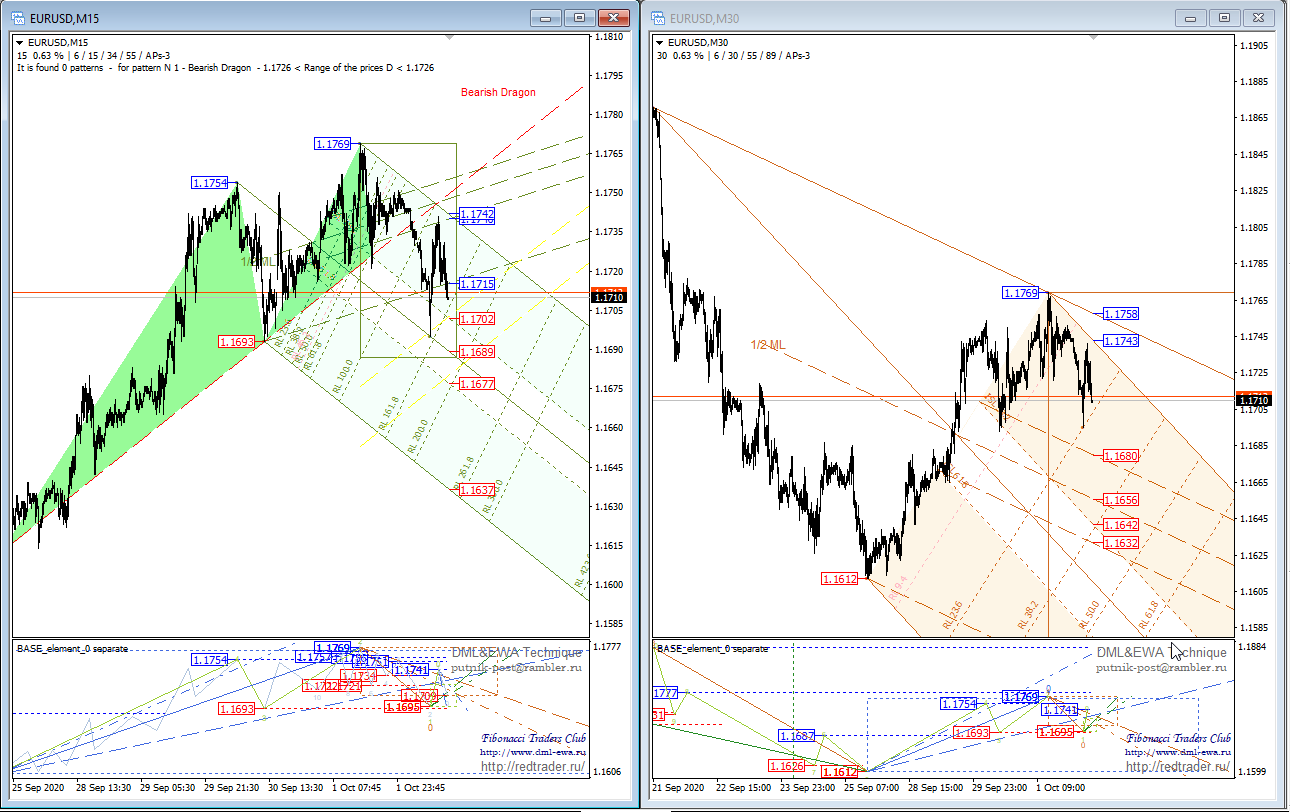Viewport: 1290px width, 812px height.
Task: Close the EURUSD,M15 chart window
Action: point(612,17)
